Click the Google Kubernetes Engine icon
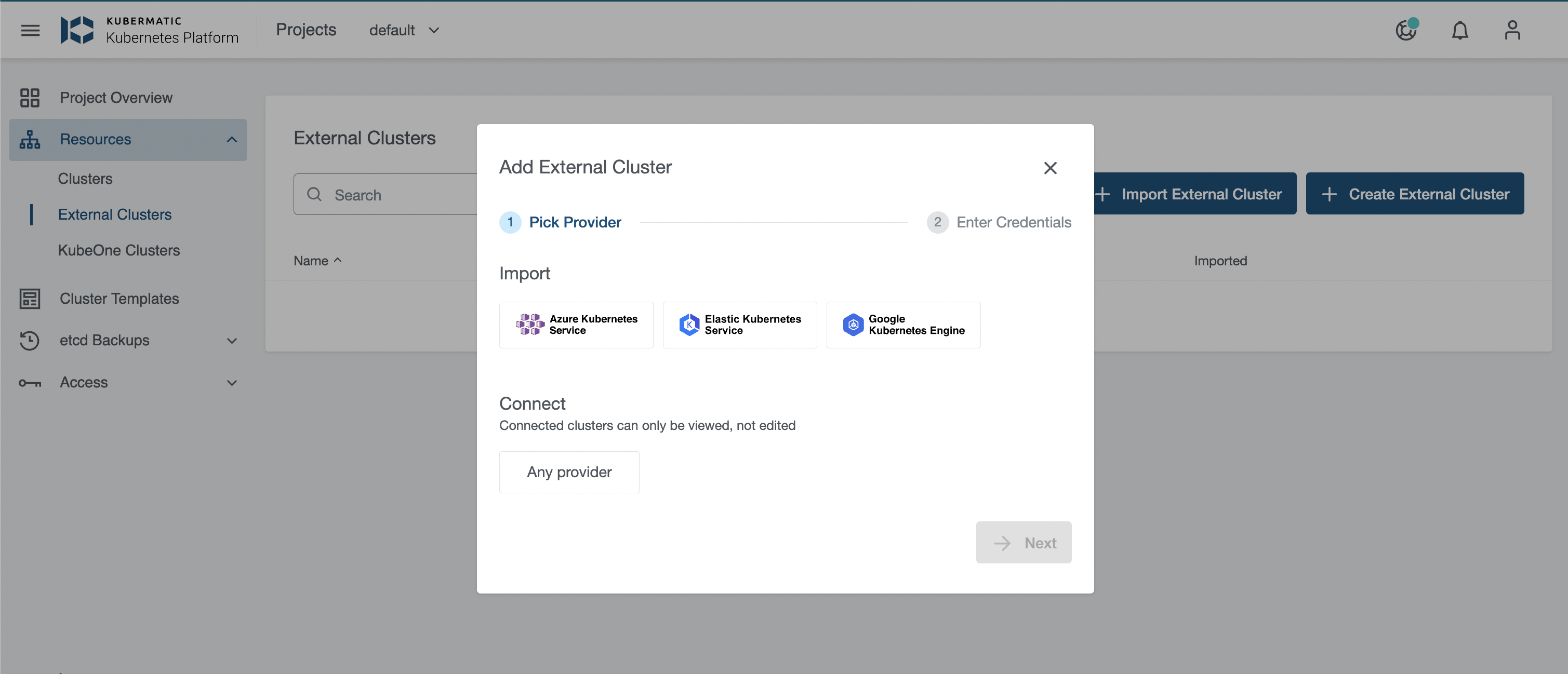This screenshot has height=674, width=1568. tap(852, 324)
